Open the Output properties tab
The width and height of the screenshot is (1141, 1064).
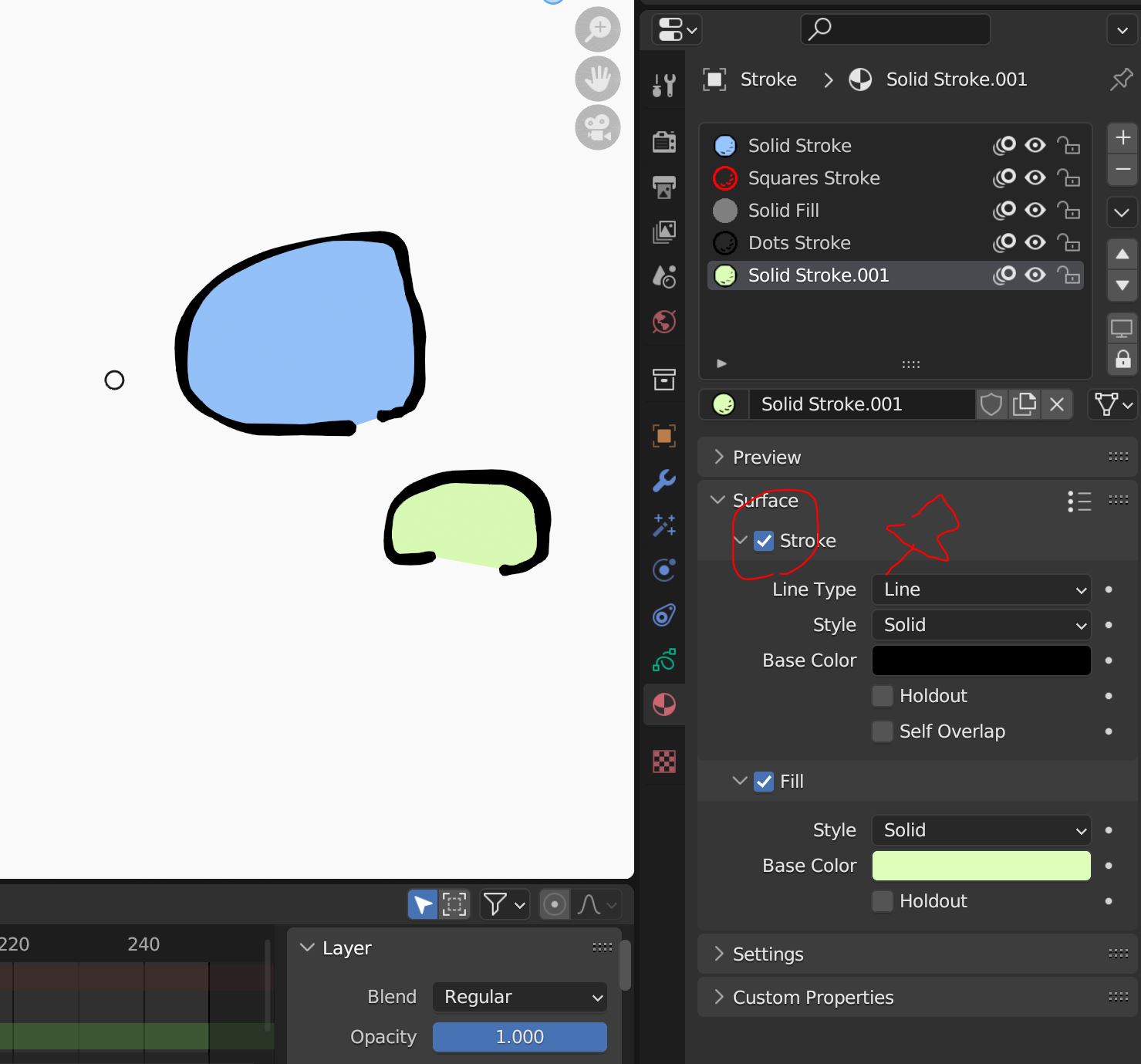(x=664, y=187)
